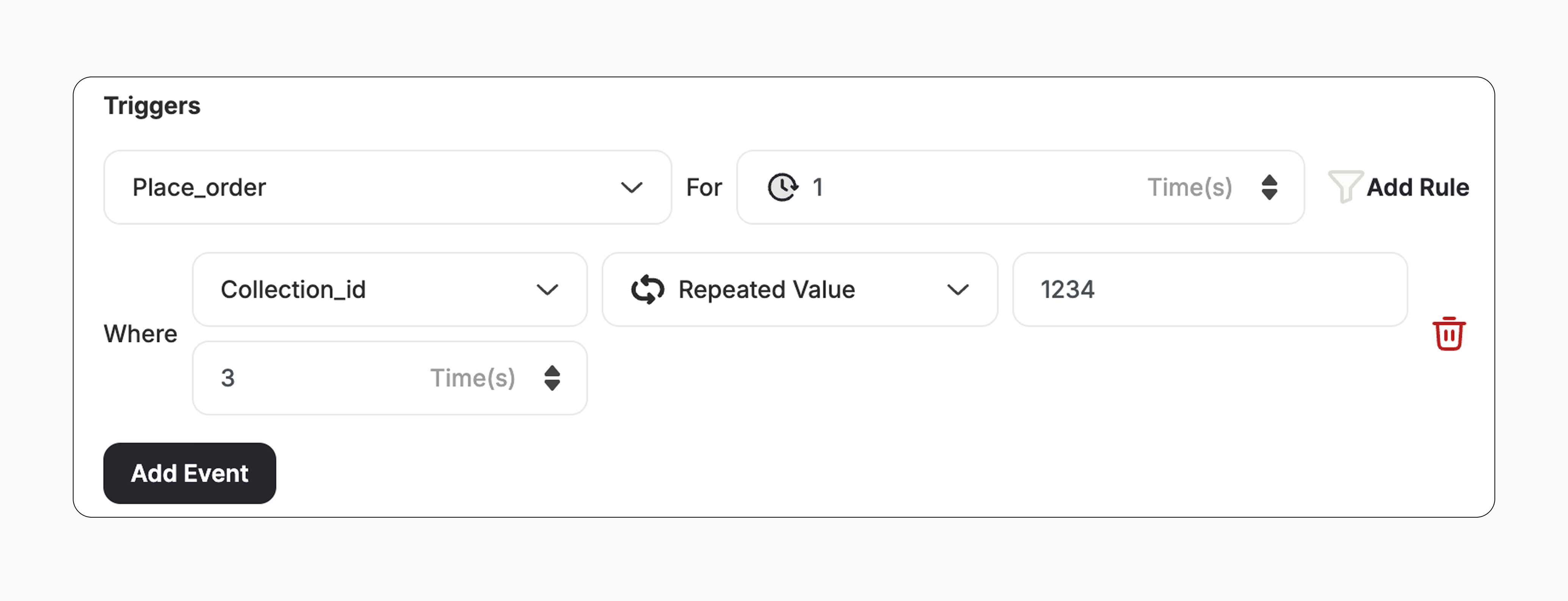Click the 1 in the For field
The width and height of the screenshot is (1568, 601).
click(818, 187)
